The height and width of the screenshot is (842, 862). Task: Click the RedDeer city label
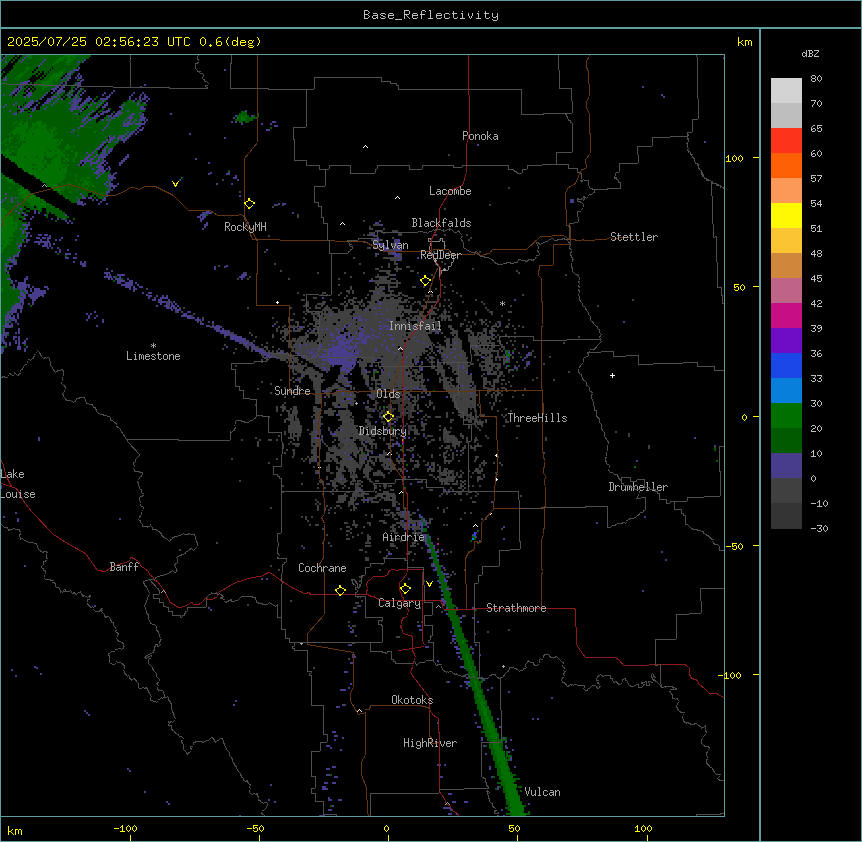click(440, 255)
